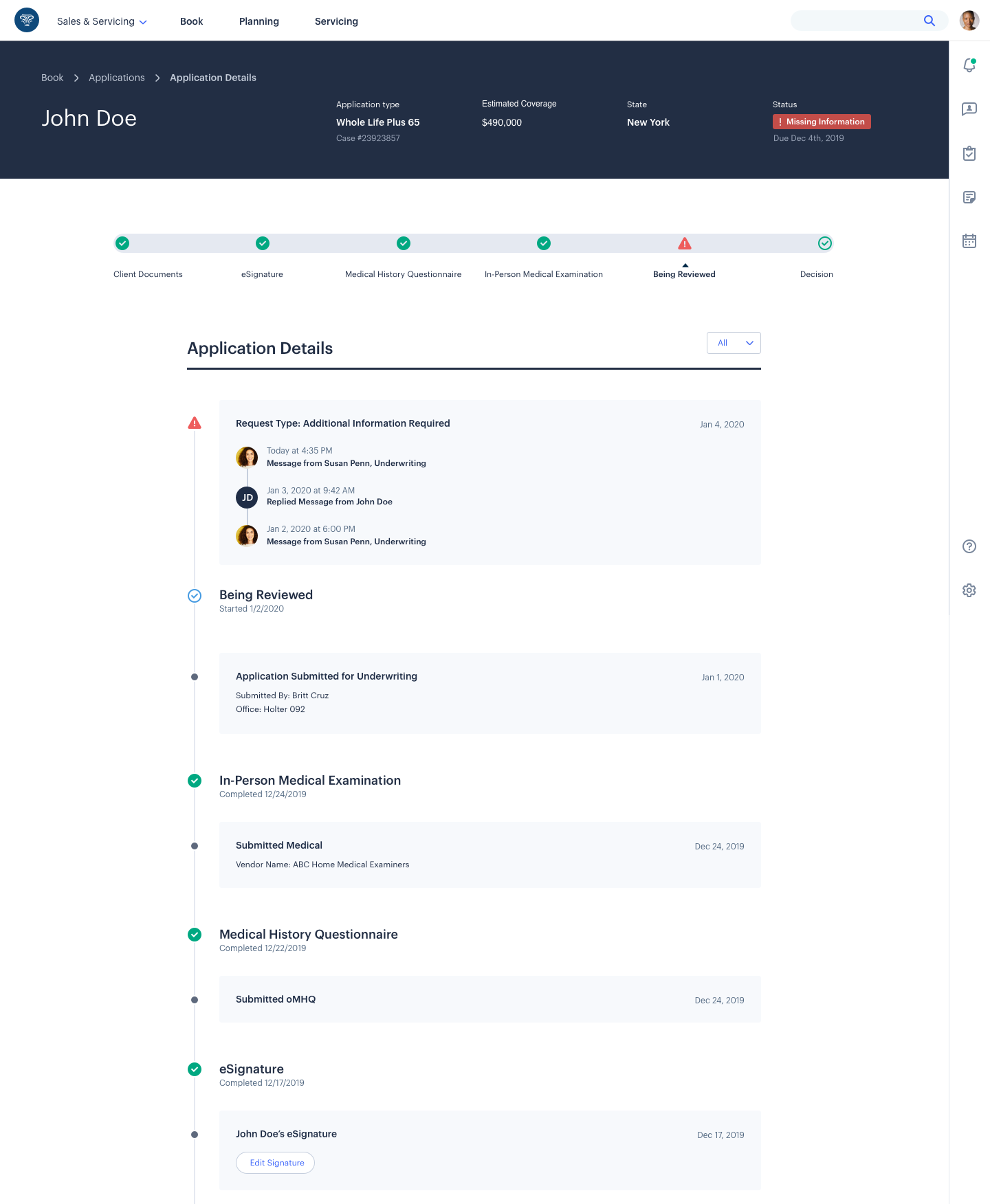Click the Missing Information status badge

tap(822, 122)
